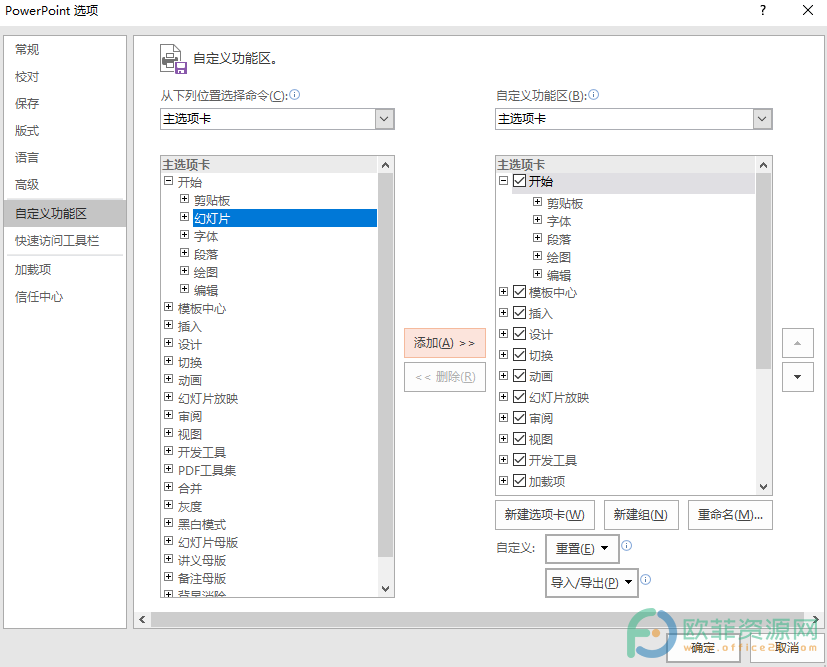The height and width of the screenshot is (667, 827).
Task: Confirm with the 确定 button
Action: (x=703, y=648)
